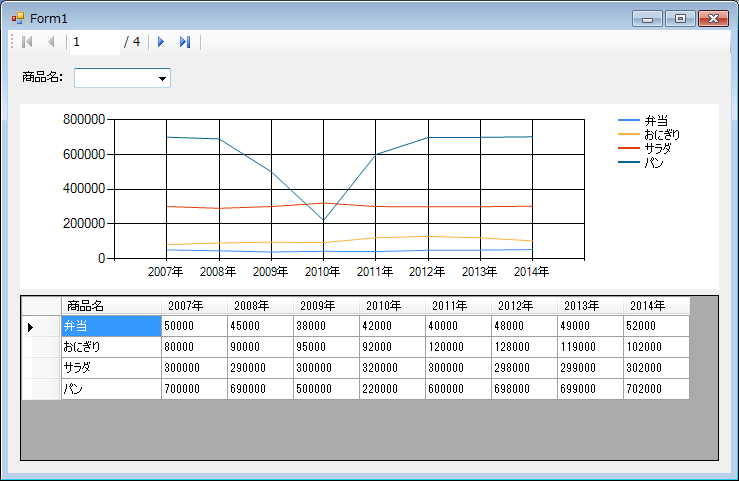Viewport: 739px width, 481px height.
Task: Click the サラダ legend entry in the chart
Action: (657, 148)
